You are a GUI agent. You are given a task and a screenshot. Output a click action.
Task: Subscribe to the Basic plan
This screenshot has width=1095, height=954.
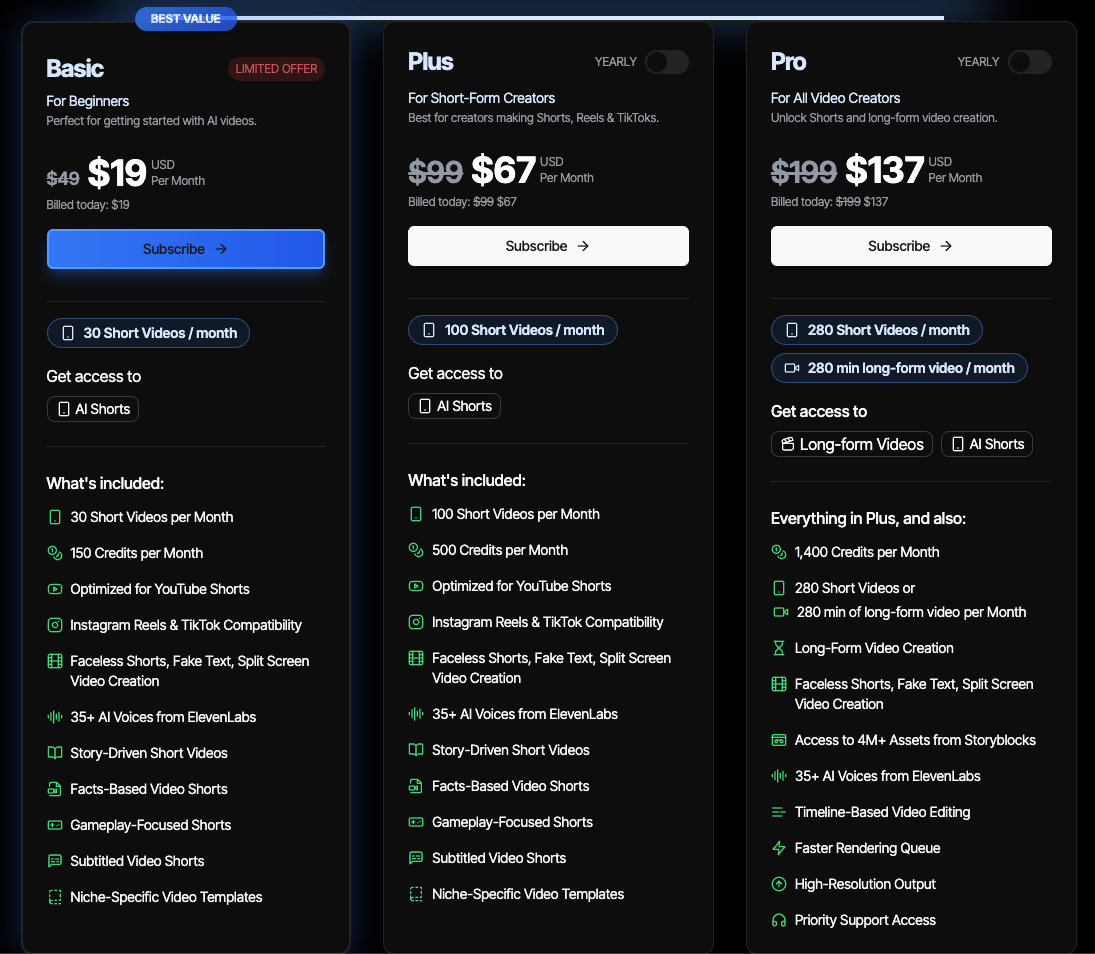click(186, 249)
